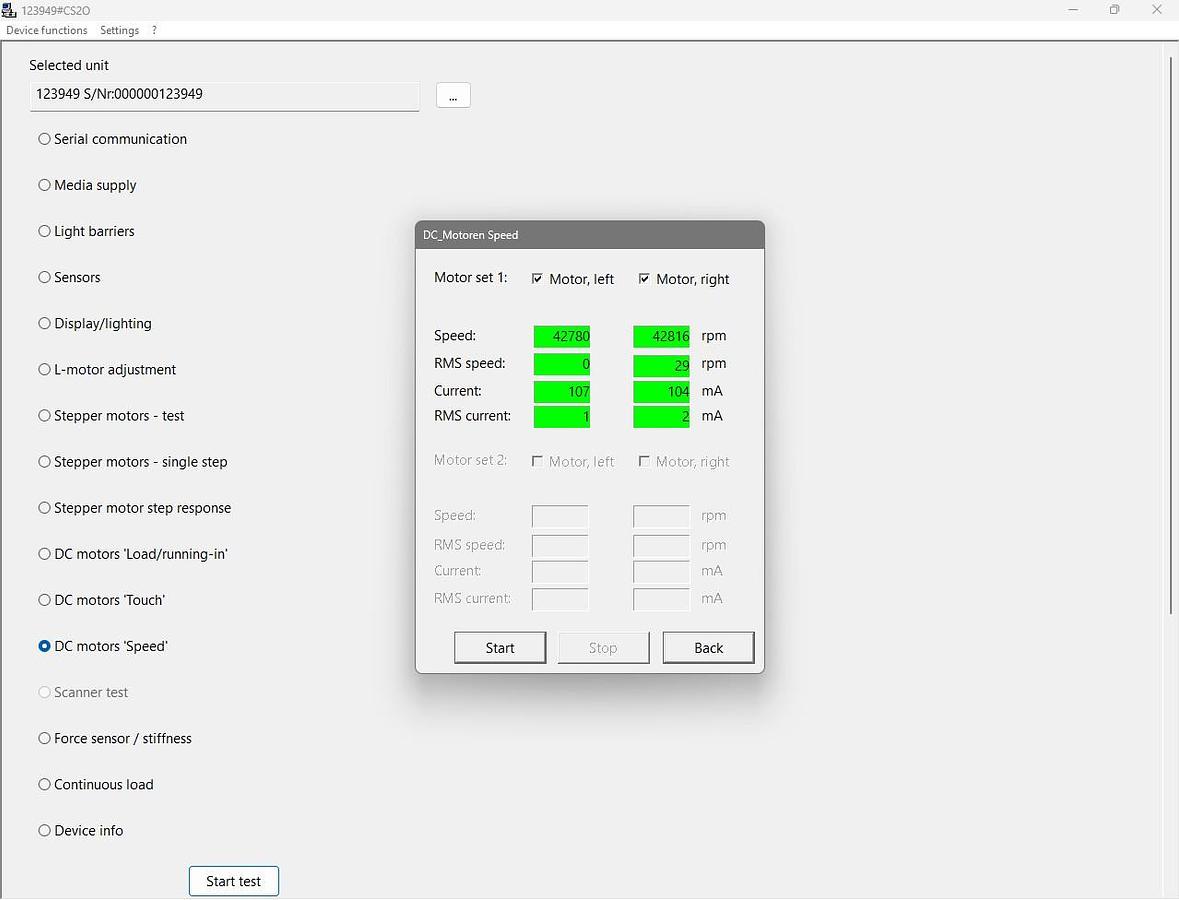
Task: Click the ellipsis unit browse button
Action: point(453,96)
